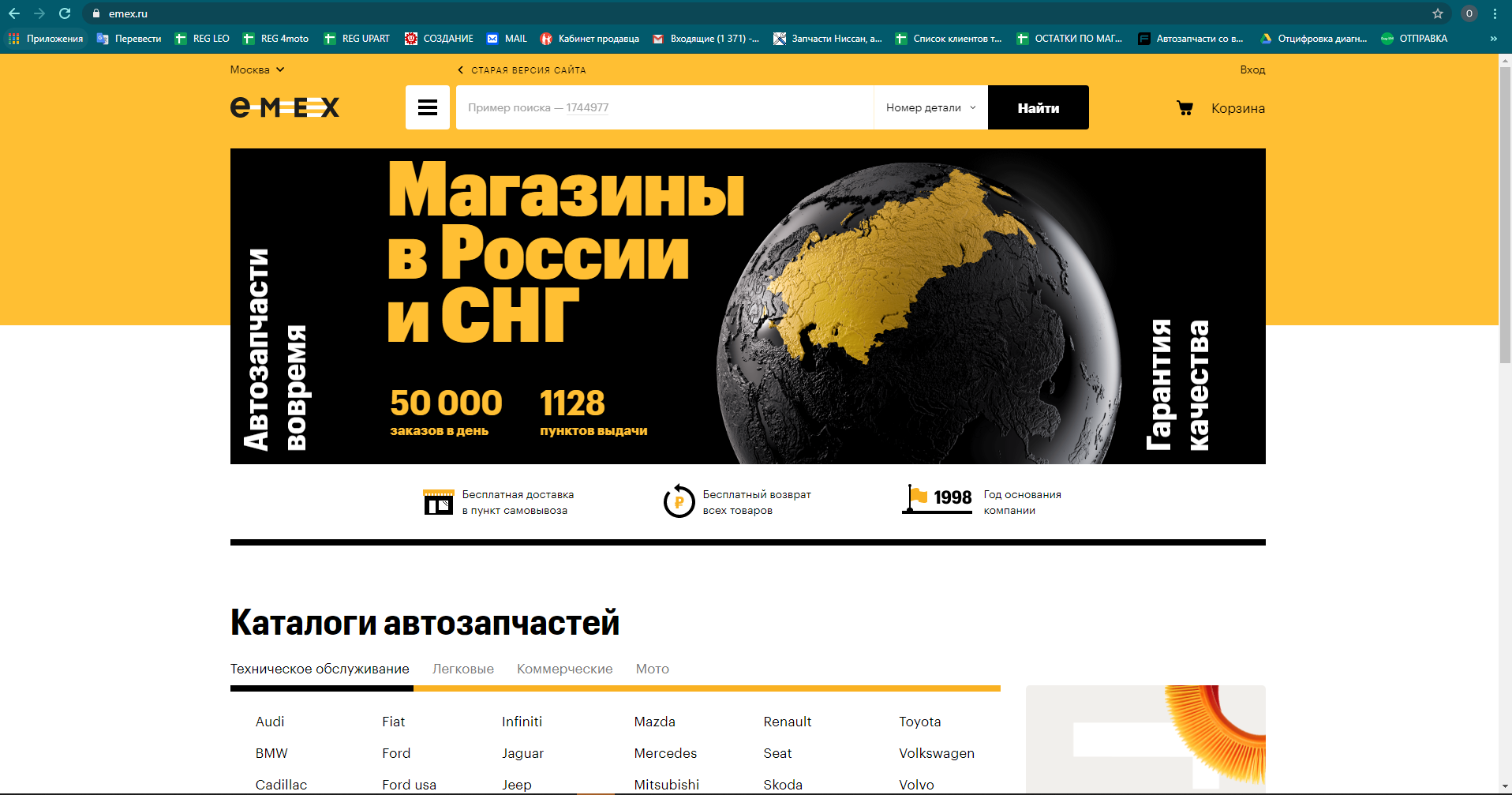1512x795 pixels.
Task: Switch to the Коммерческие tab
Action: coord(565,669)
